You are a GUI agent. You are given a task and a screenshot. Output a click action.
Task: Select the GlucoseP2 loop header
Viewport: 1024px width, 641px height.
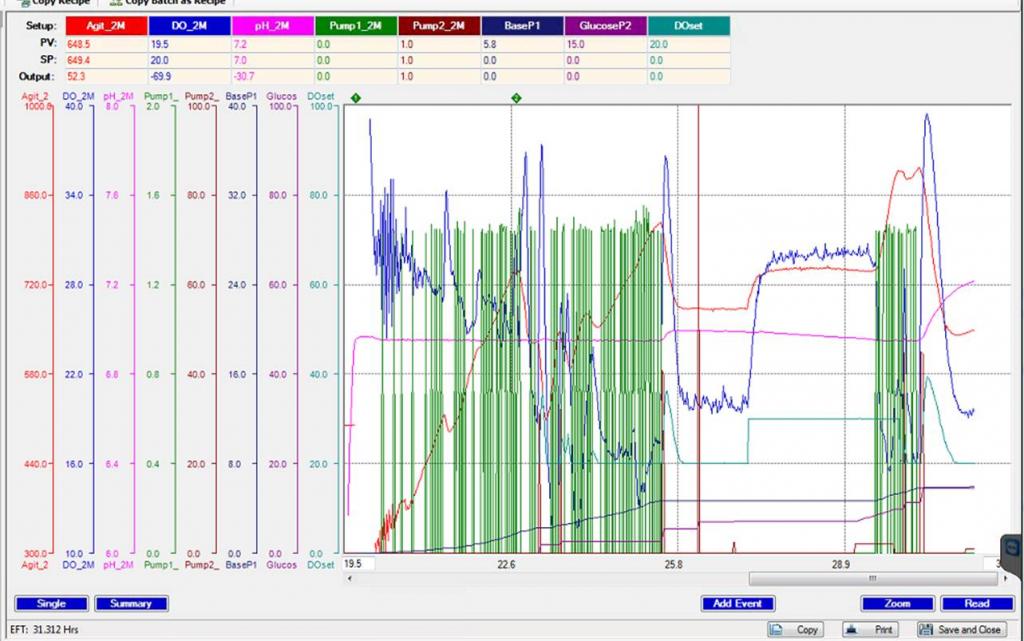tap(605, 26)
